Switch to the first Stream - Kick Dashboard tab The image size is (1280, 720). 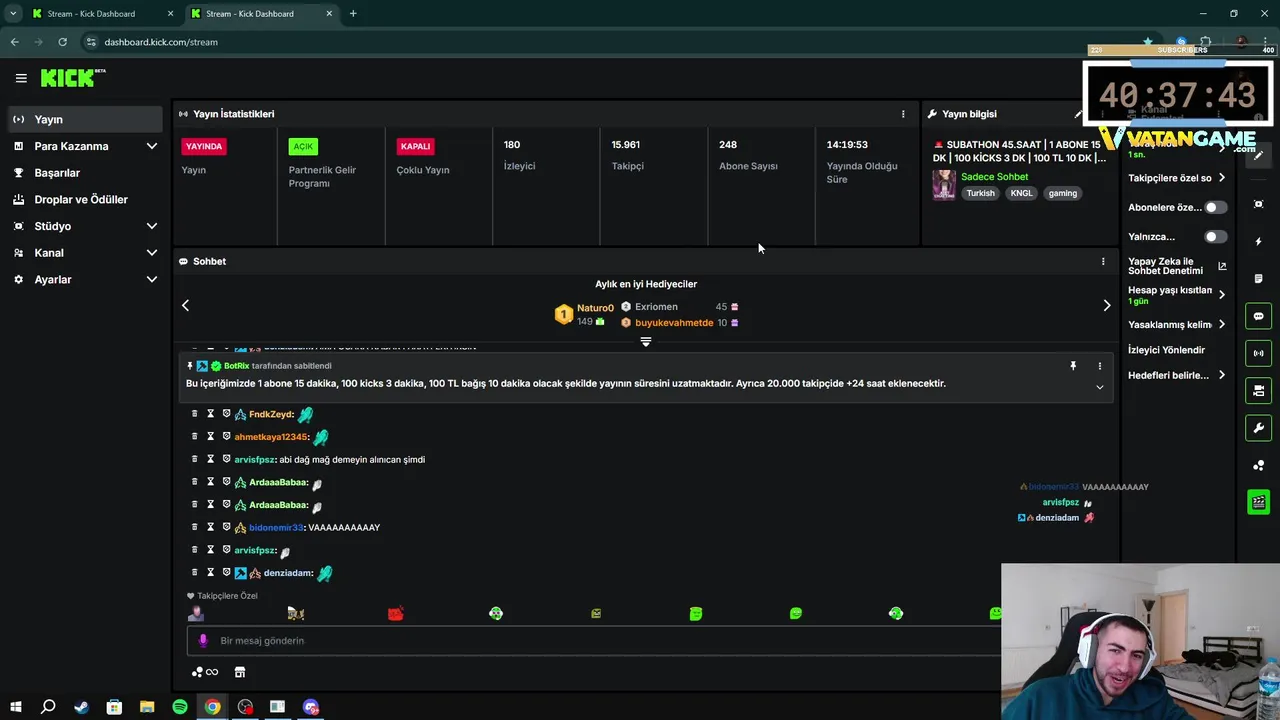pos(100,14)
